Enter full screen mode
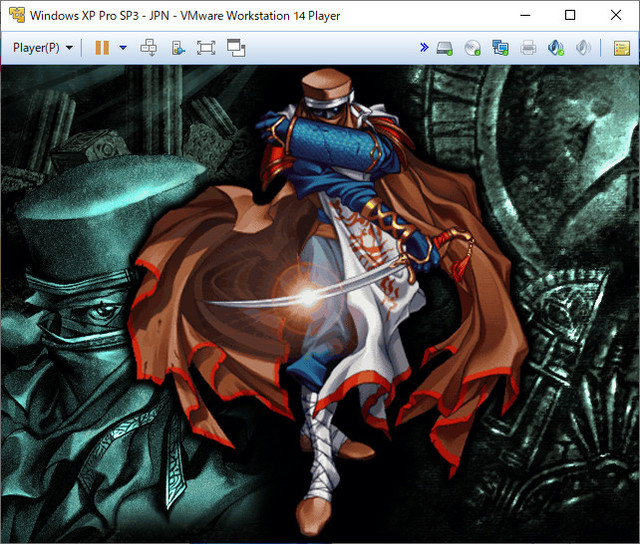The width and height of the screenshot is (640, 544). click(x=206, y=48)
